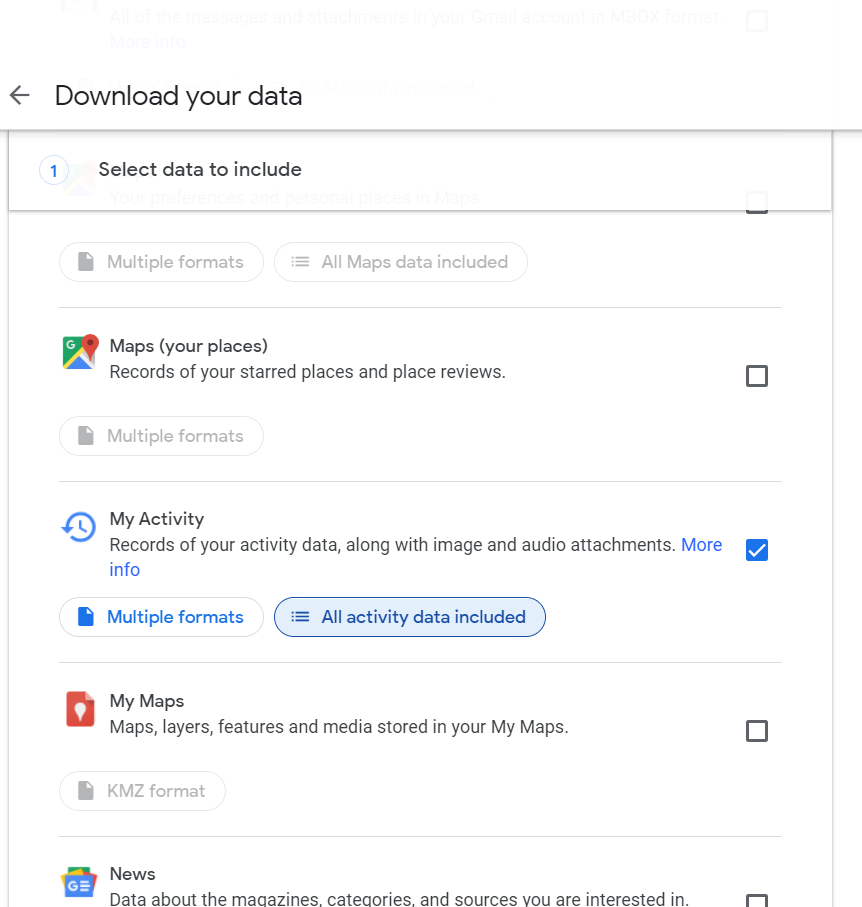The width and height of the screenshot is (862, 907).
Task: Enable the My Maps checkbox
Action: click(757, 731)
